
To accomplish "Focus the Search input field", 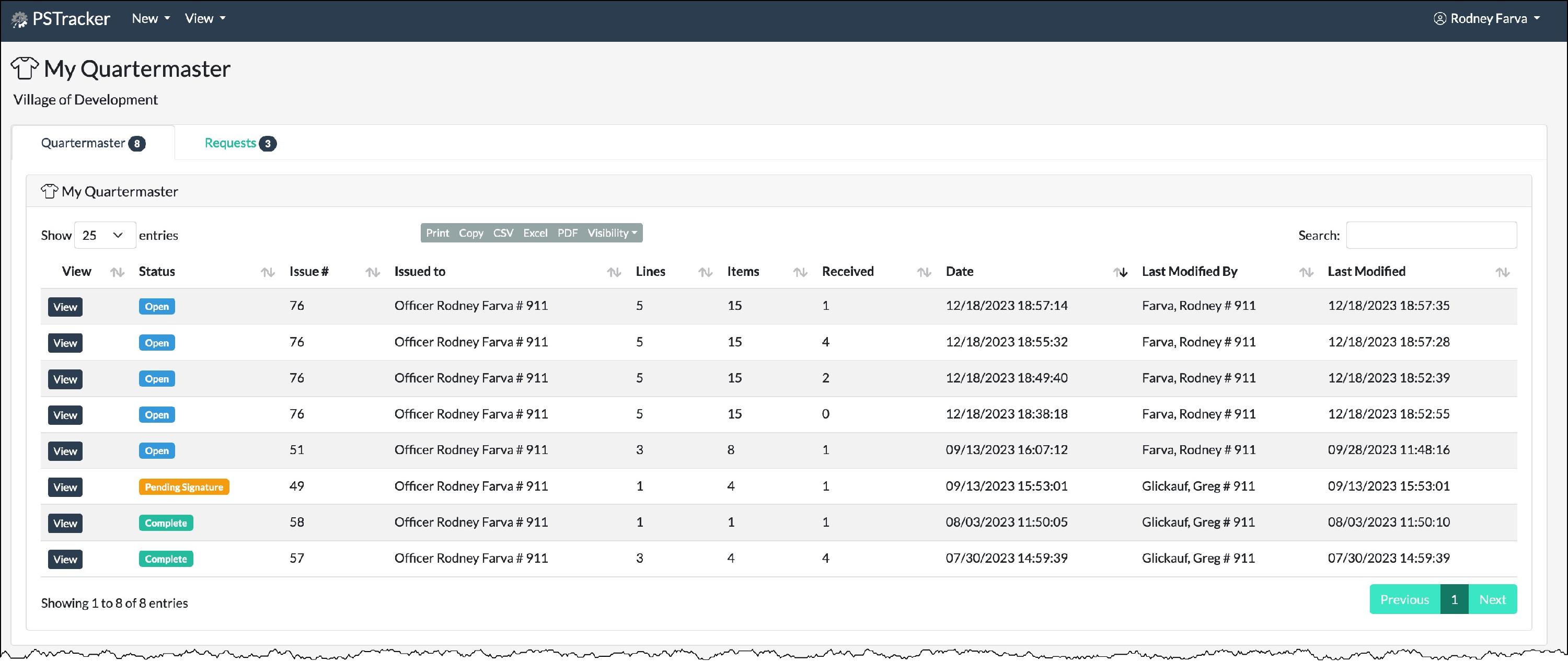I will pyautogui.click(x=1431, y=236).
